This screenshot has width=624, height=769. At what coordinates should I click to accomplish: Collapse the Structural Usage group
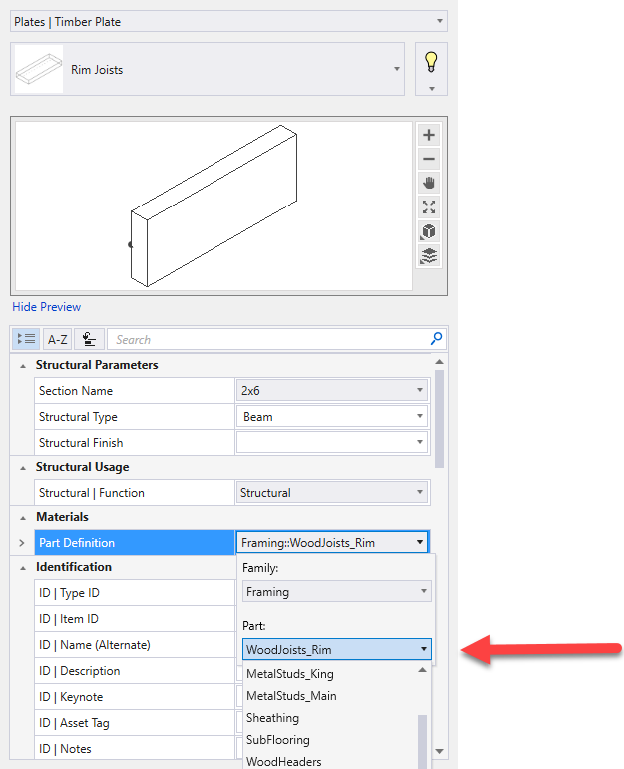click(23, 468)
